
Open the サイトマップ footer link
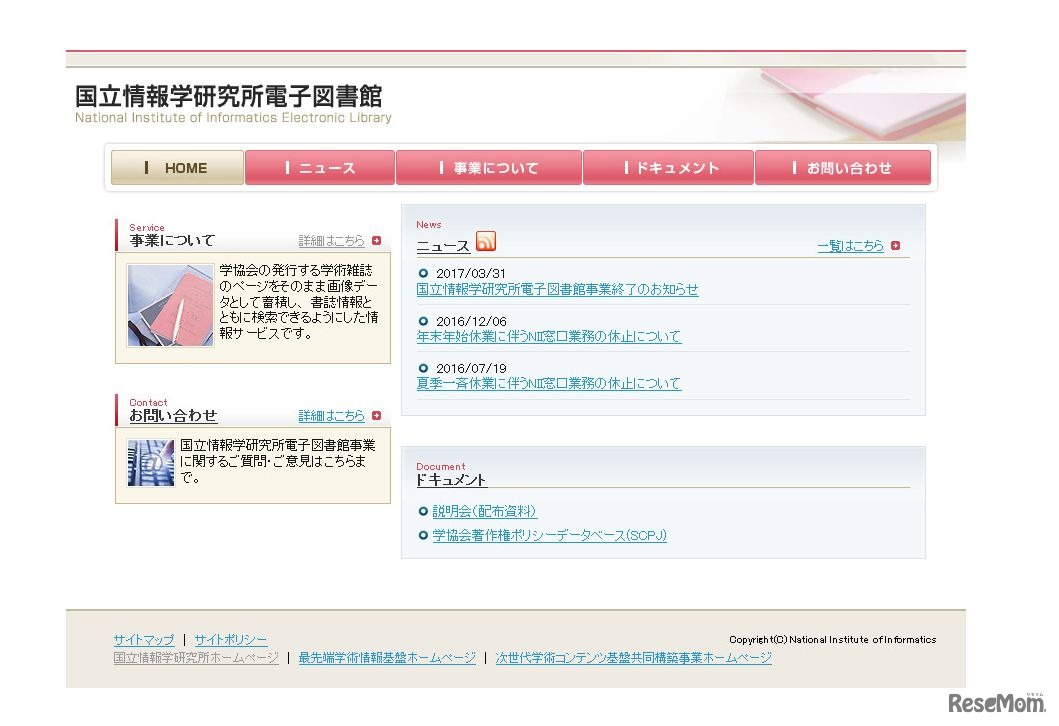(x=144, y=640)
